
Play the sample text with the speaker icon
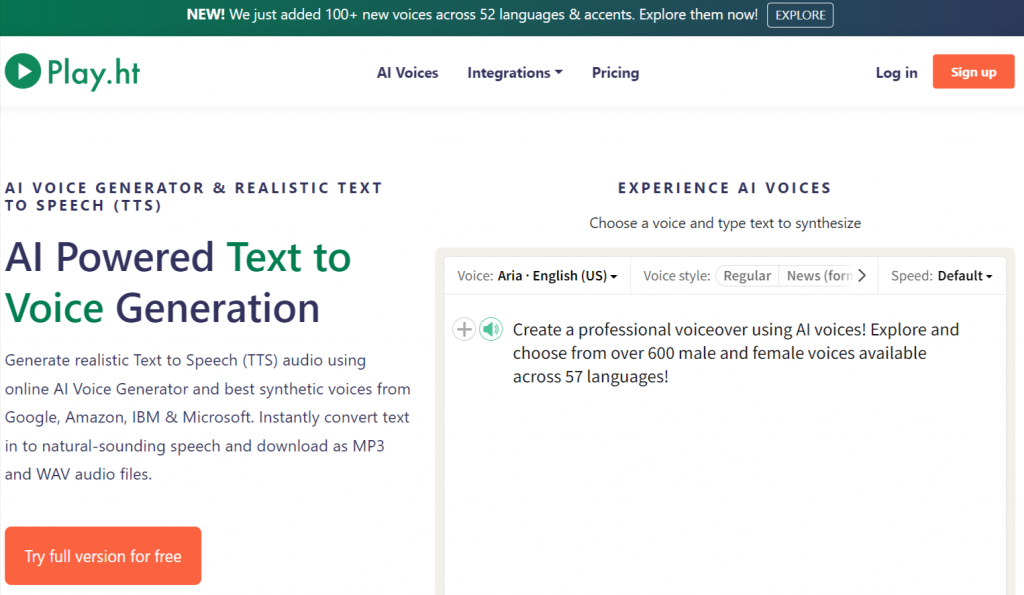491,329
